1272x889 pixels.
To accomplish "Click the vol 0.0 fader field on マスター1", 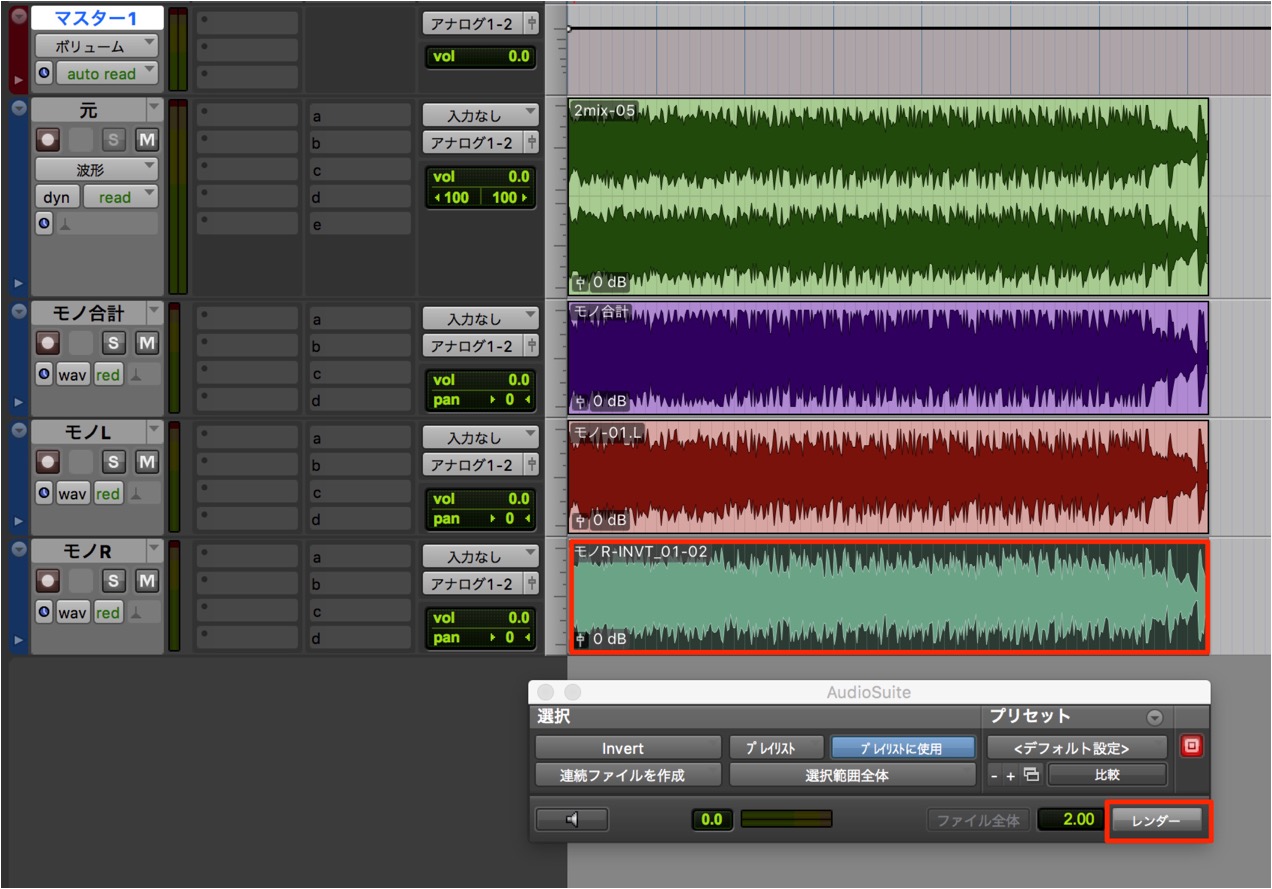I will click(480, 57).
